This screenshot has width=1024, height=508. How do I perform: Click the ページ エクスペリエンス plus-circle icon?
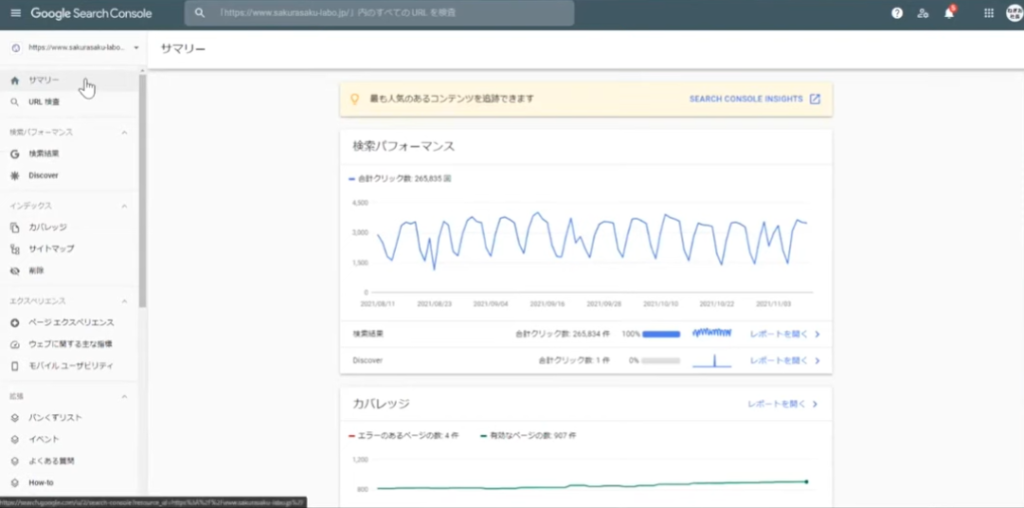point(15,323)
